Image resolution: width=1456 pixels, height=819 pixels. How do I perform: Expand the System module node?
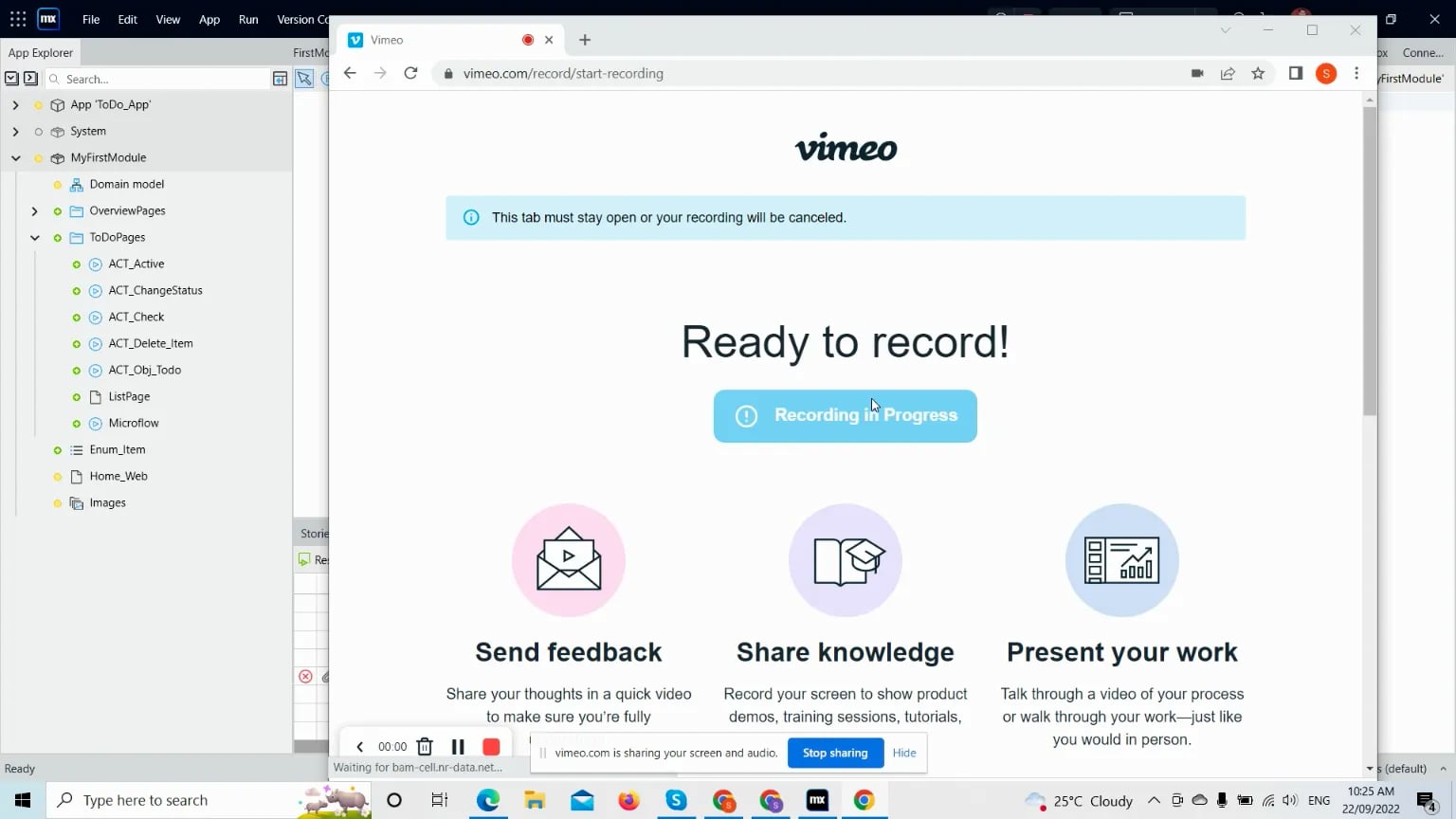point(15,132)
